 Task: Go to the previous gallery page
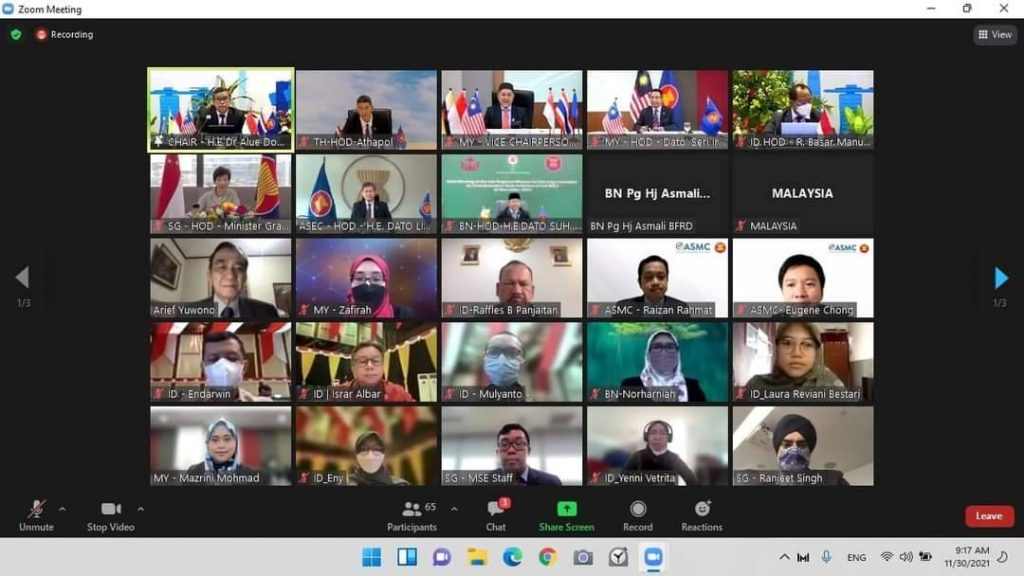point(22,278)
